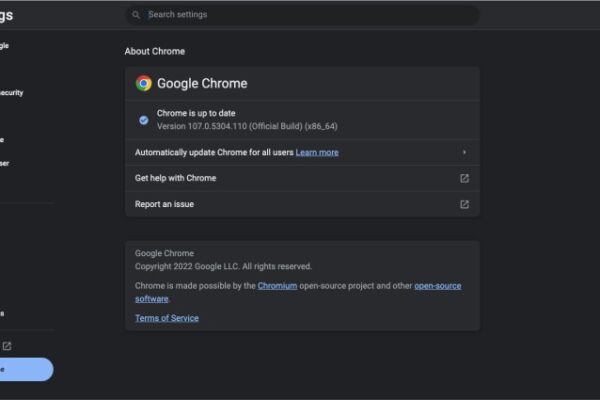Open the Learn more link

[x=317, y=152]
